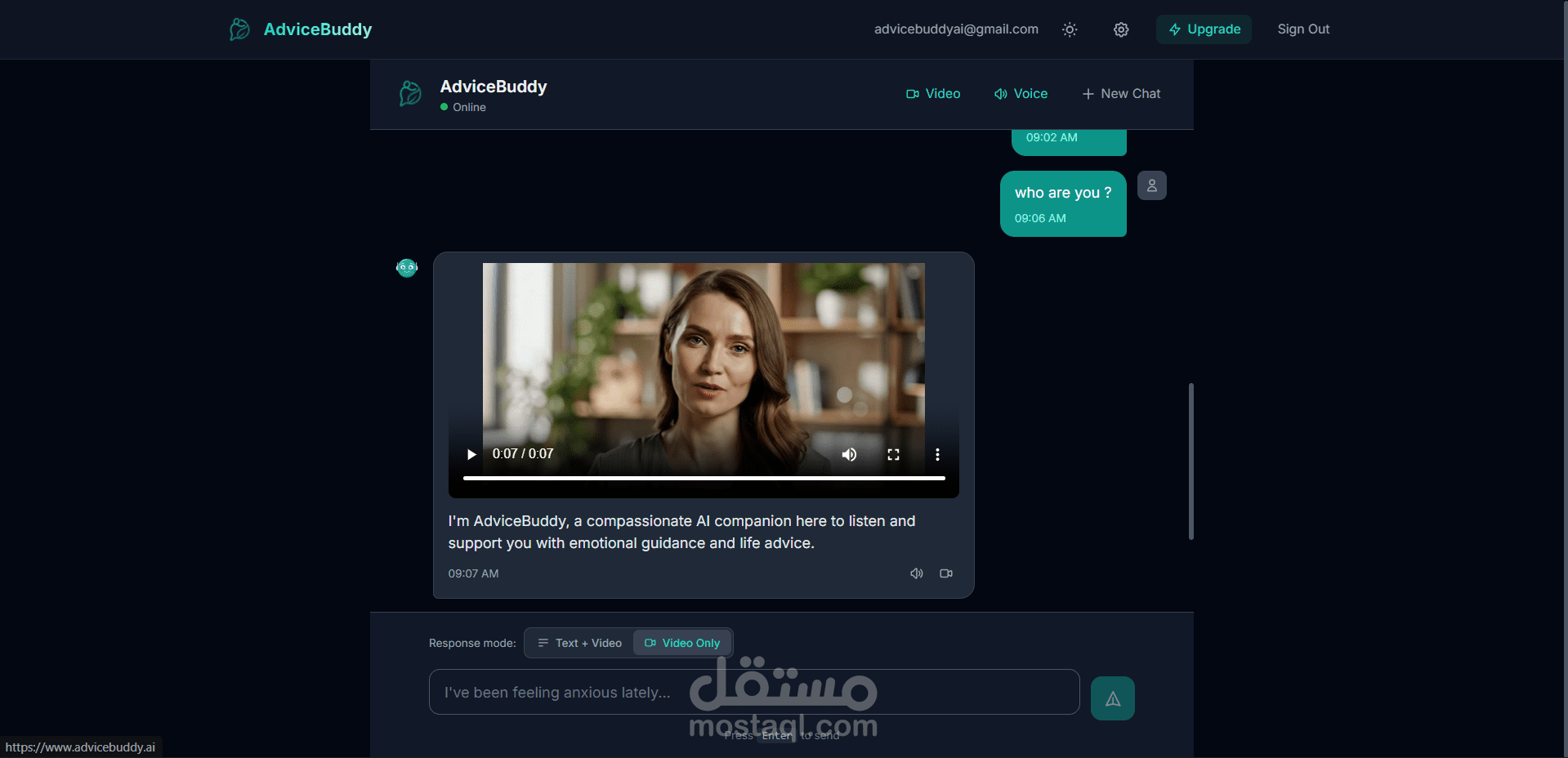Start a Video session from chat header
This screenshot has width=1568, height=758.
(933, 94)
